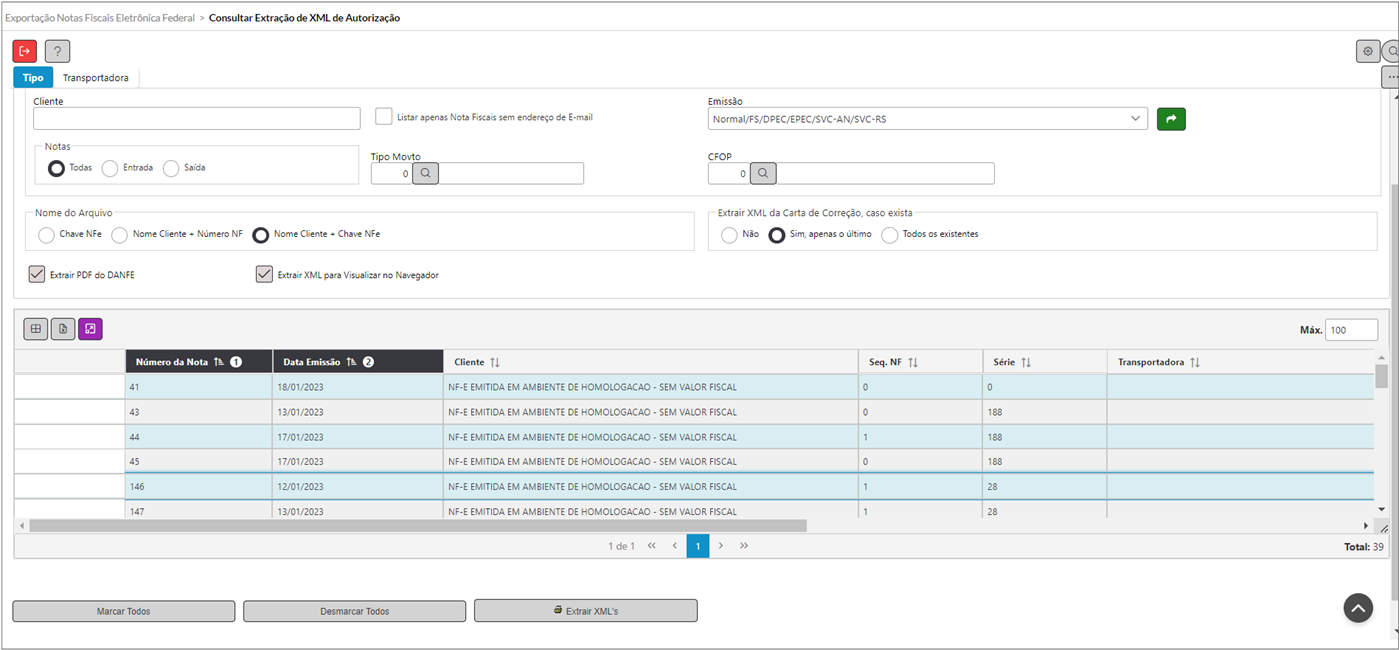The width and height of the screenshot is (1399, 650).
Task: Open settings gear icon at top right
Action: (x=1367, y=51)
